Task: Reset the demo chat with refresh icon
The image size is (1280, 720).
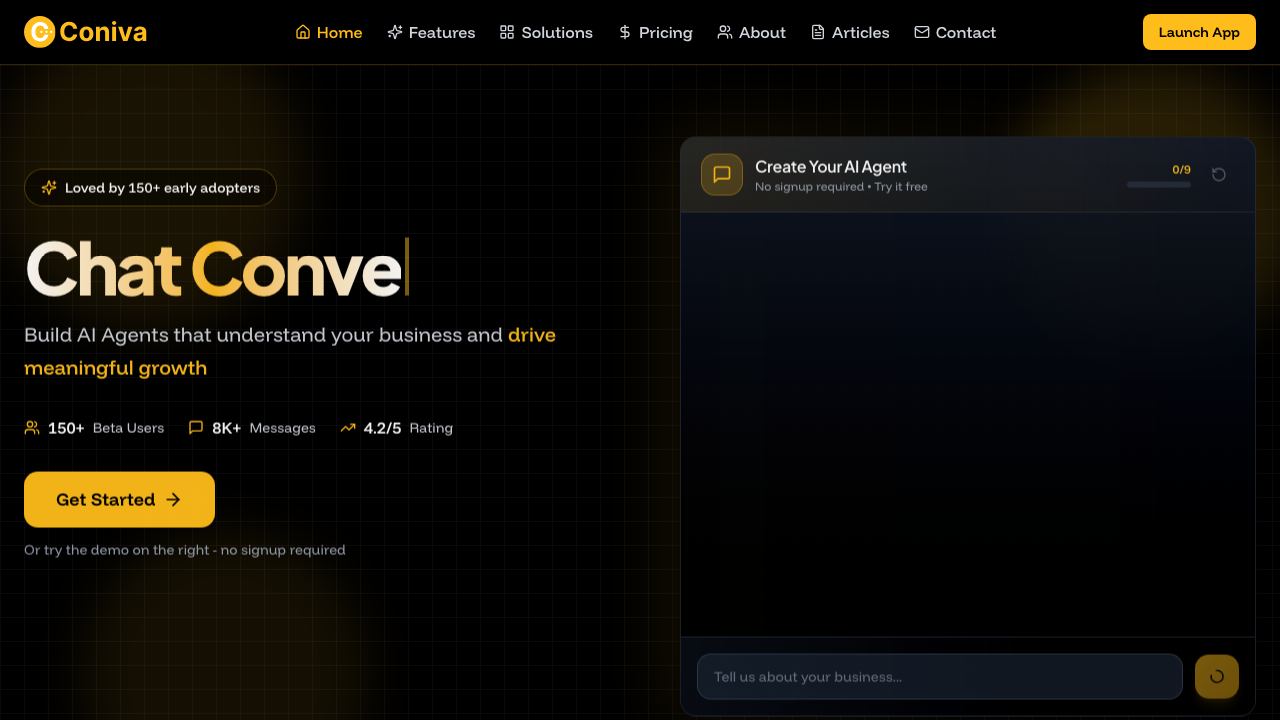Action: coord(1219,174)
